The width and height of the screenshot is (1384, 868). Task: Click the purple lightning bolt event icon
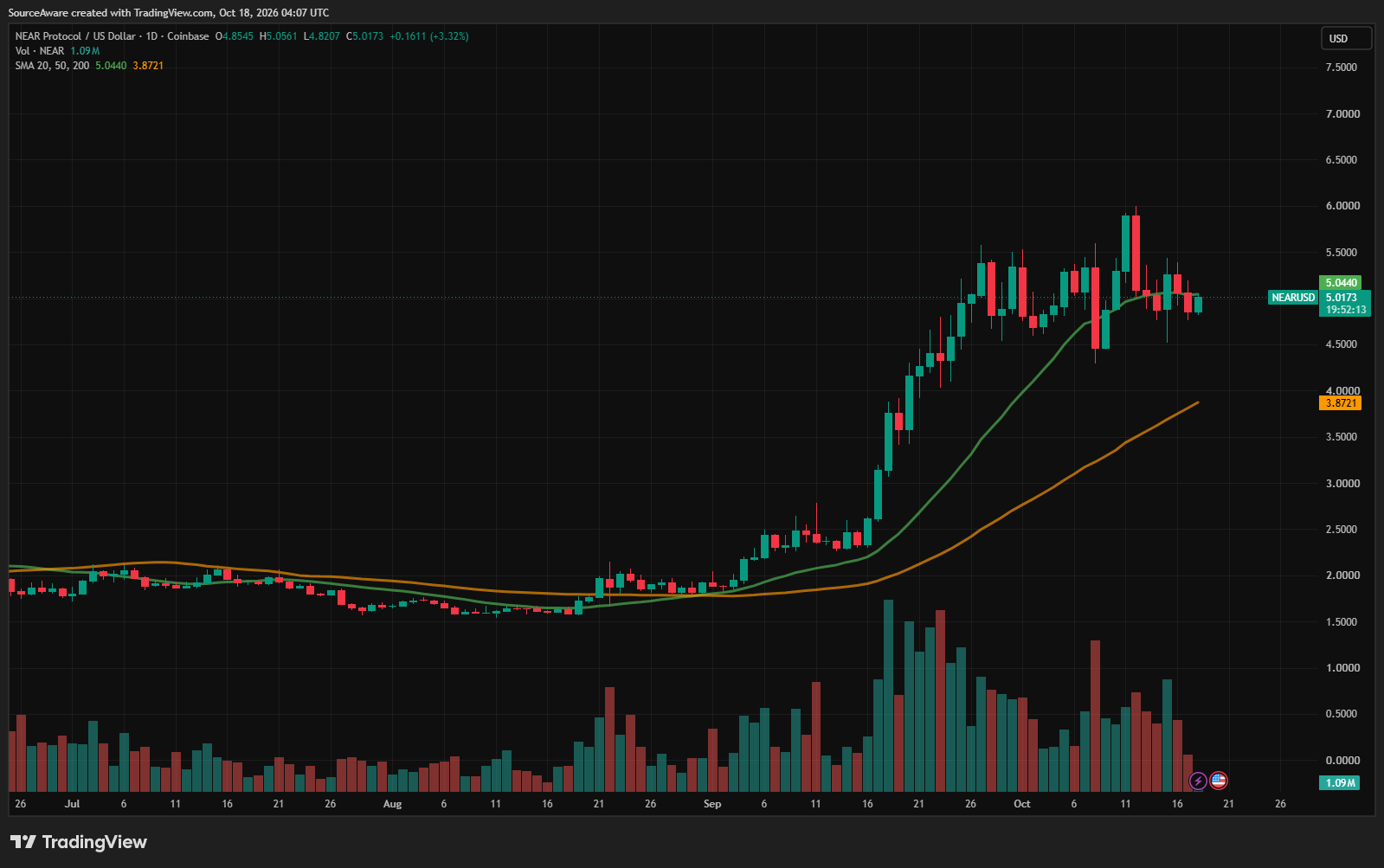[1198, 781]
